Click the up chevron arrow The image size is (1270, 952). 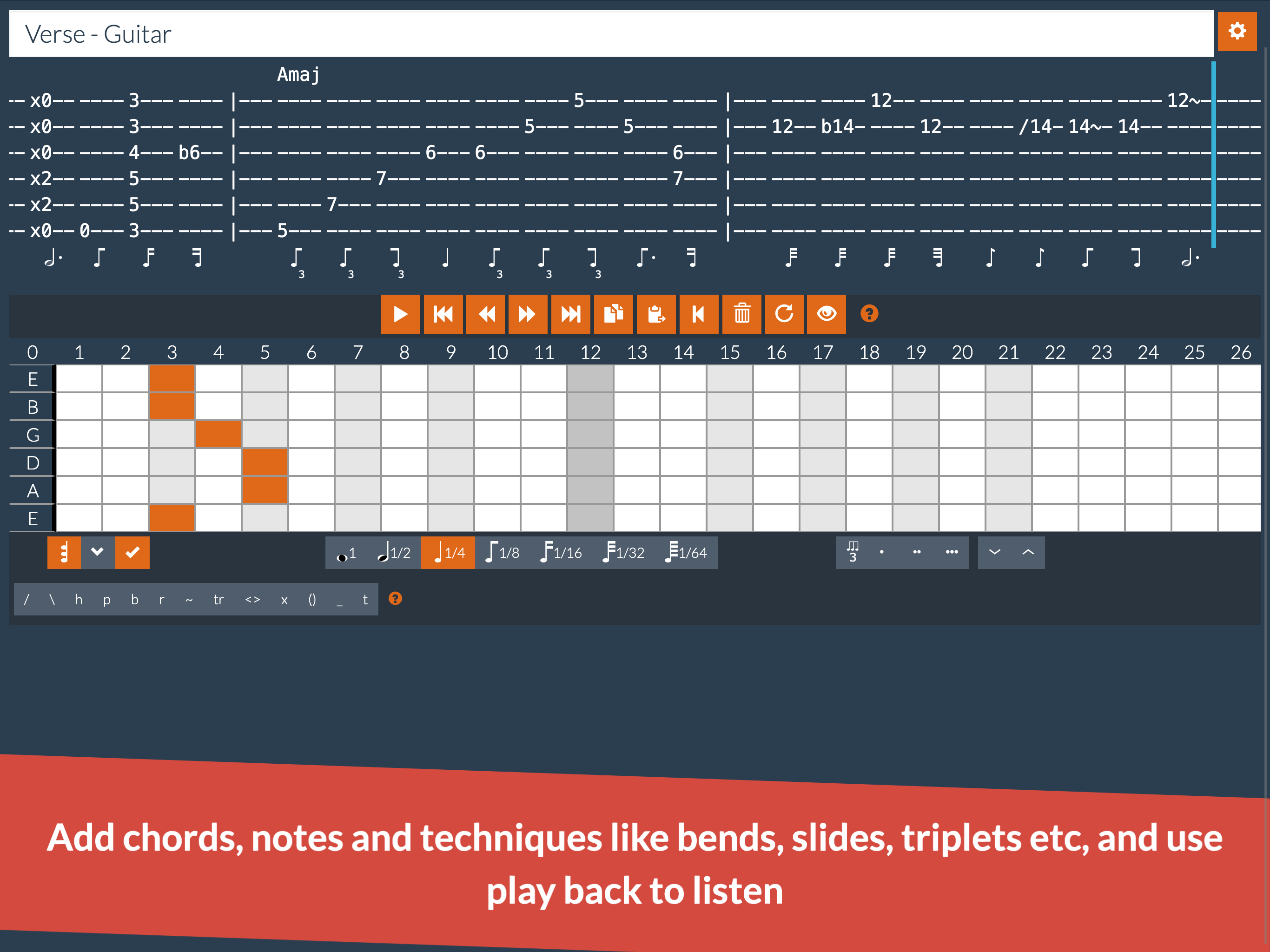coord(1028,552)
